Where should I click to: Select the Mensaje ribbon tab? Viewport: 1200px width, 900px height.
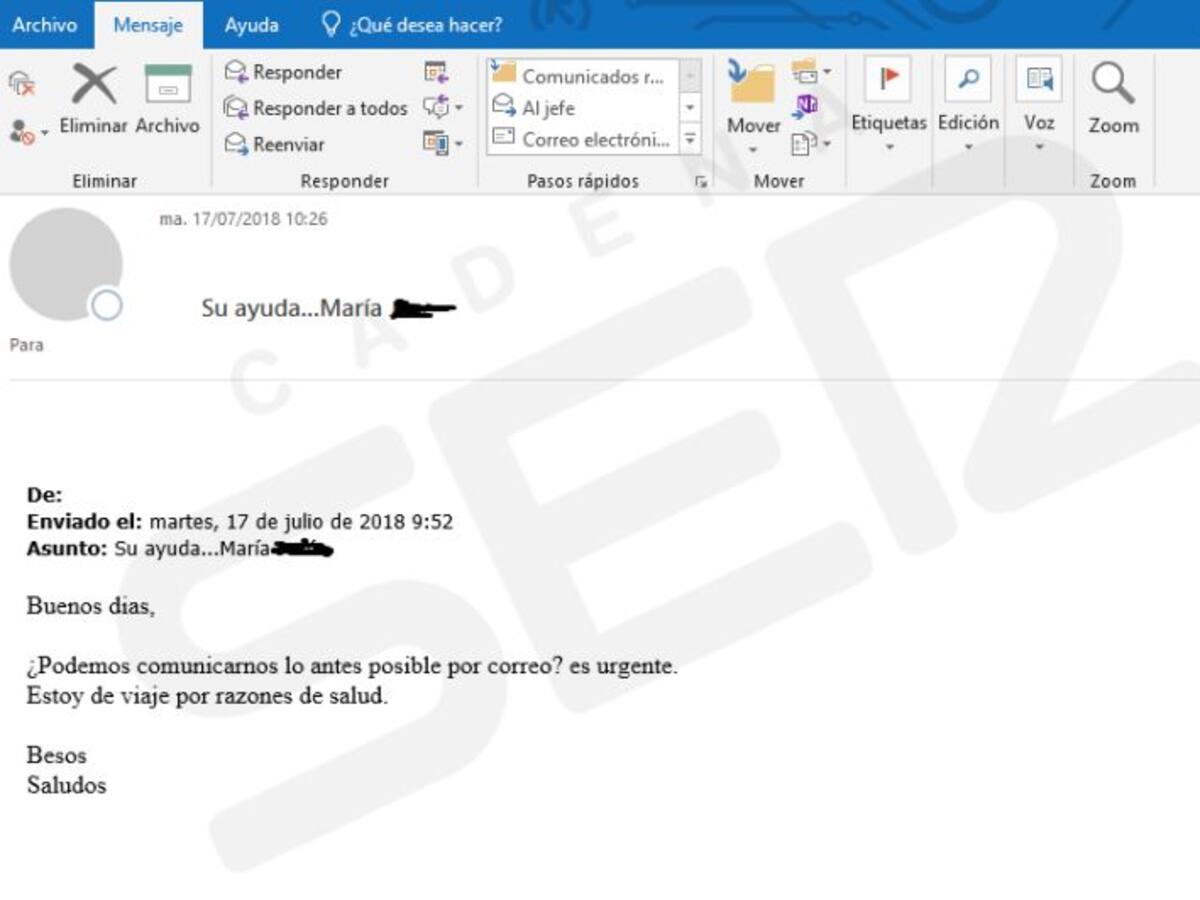[148, 26]
